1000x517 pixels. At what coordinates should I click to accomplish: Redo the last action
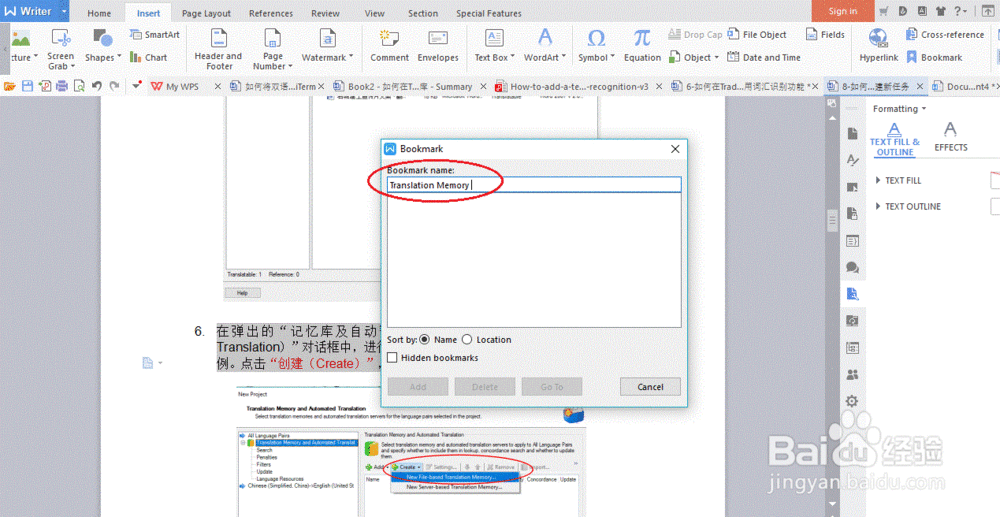click(x=114, y=86)
